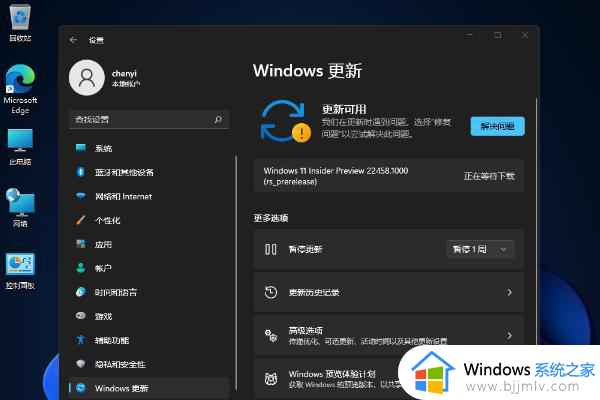This screenshot has width=600, height=400.
Task: Open the 游戏 settings category
Action: pos(149,316)
